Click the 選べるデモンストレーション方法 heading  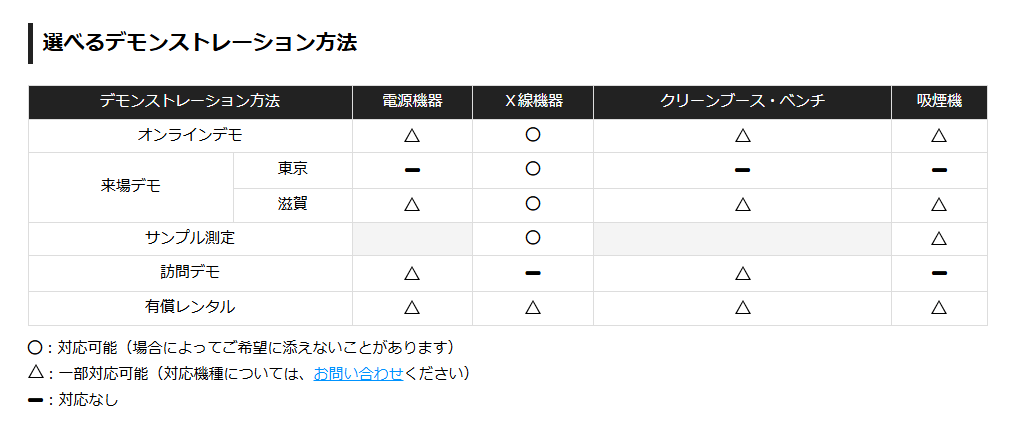tap(200, 43)
